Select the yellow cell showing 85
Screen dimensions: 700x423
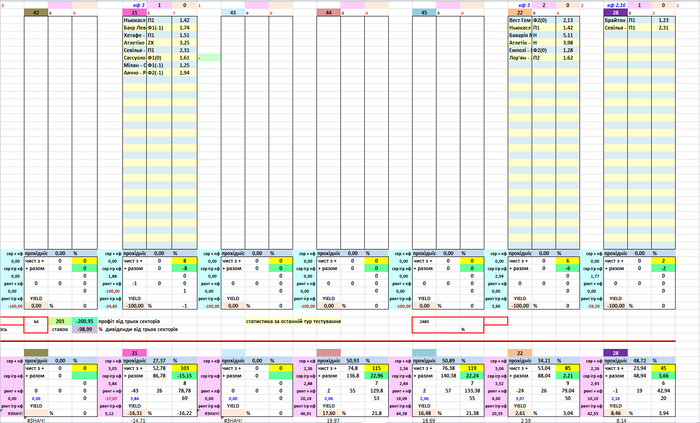[568, 368]
